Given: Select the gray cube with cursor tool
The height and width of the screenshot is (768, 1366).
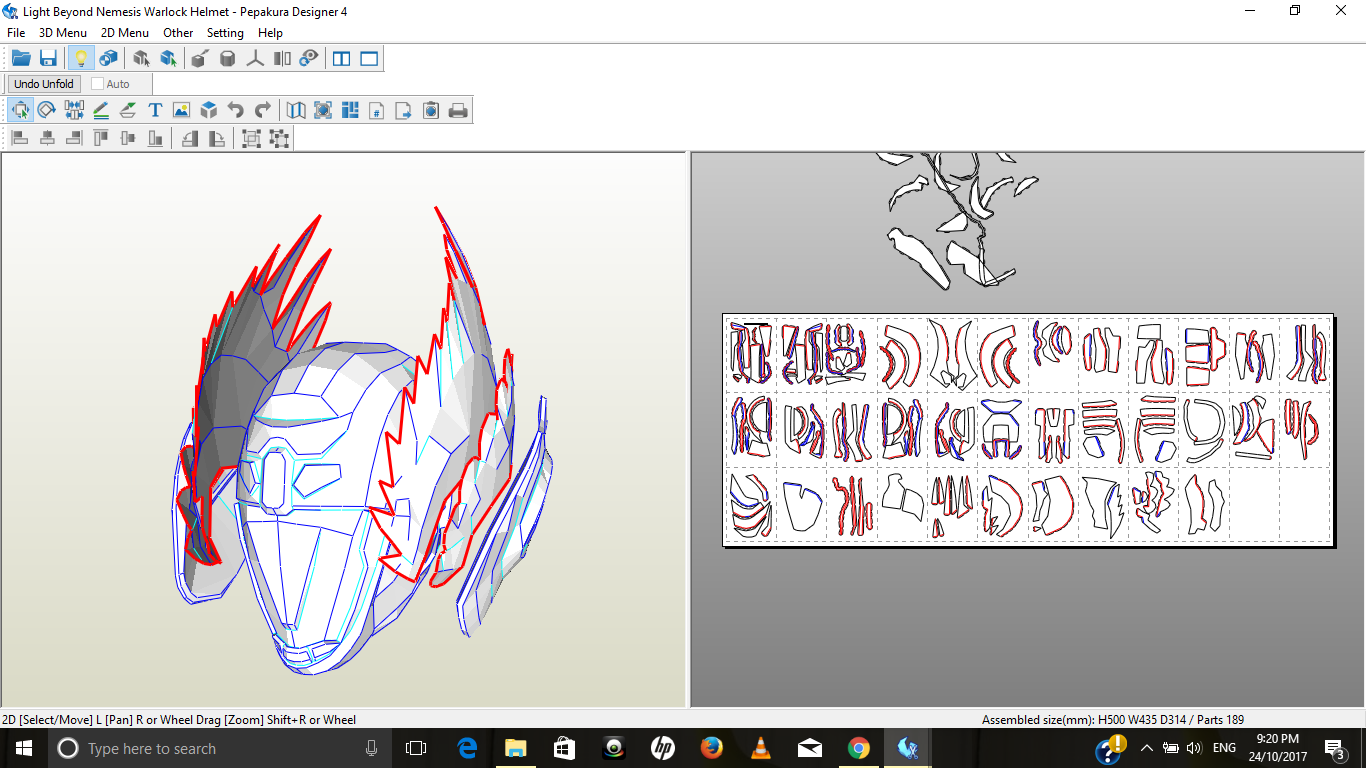Looking at the screenshot, I should point(142,59).
